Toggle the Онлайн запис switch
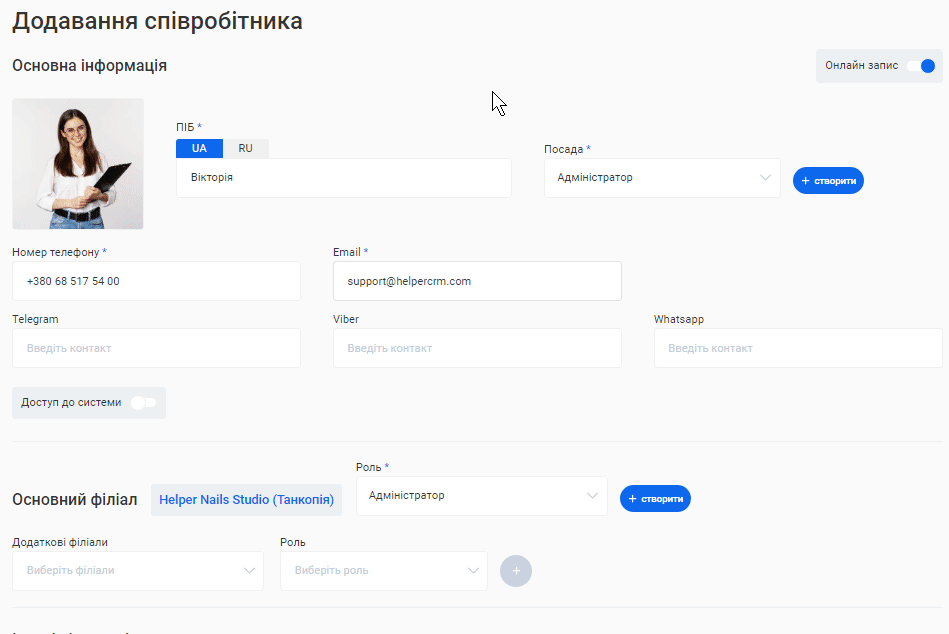This screenshot has width=949, height=634. click(x=922, y=66)
